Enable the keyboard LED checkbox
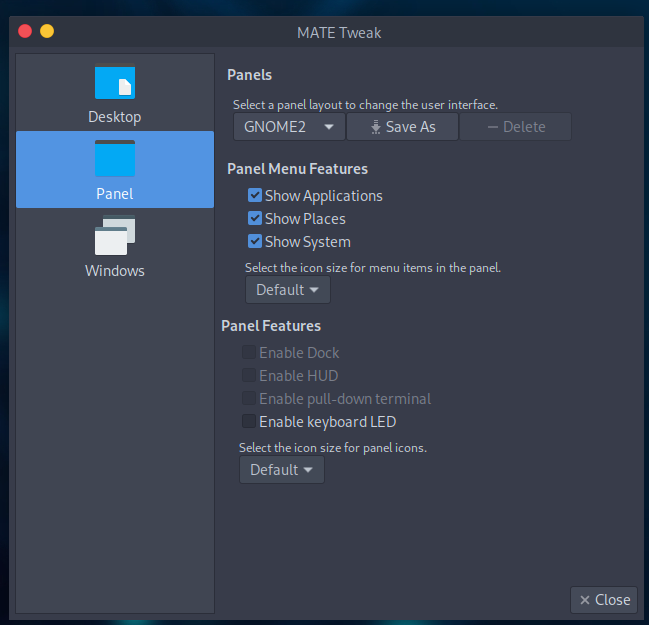The height and width of the screenshot is (625, 649). [x=248, y=422]
